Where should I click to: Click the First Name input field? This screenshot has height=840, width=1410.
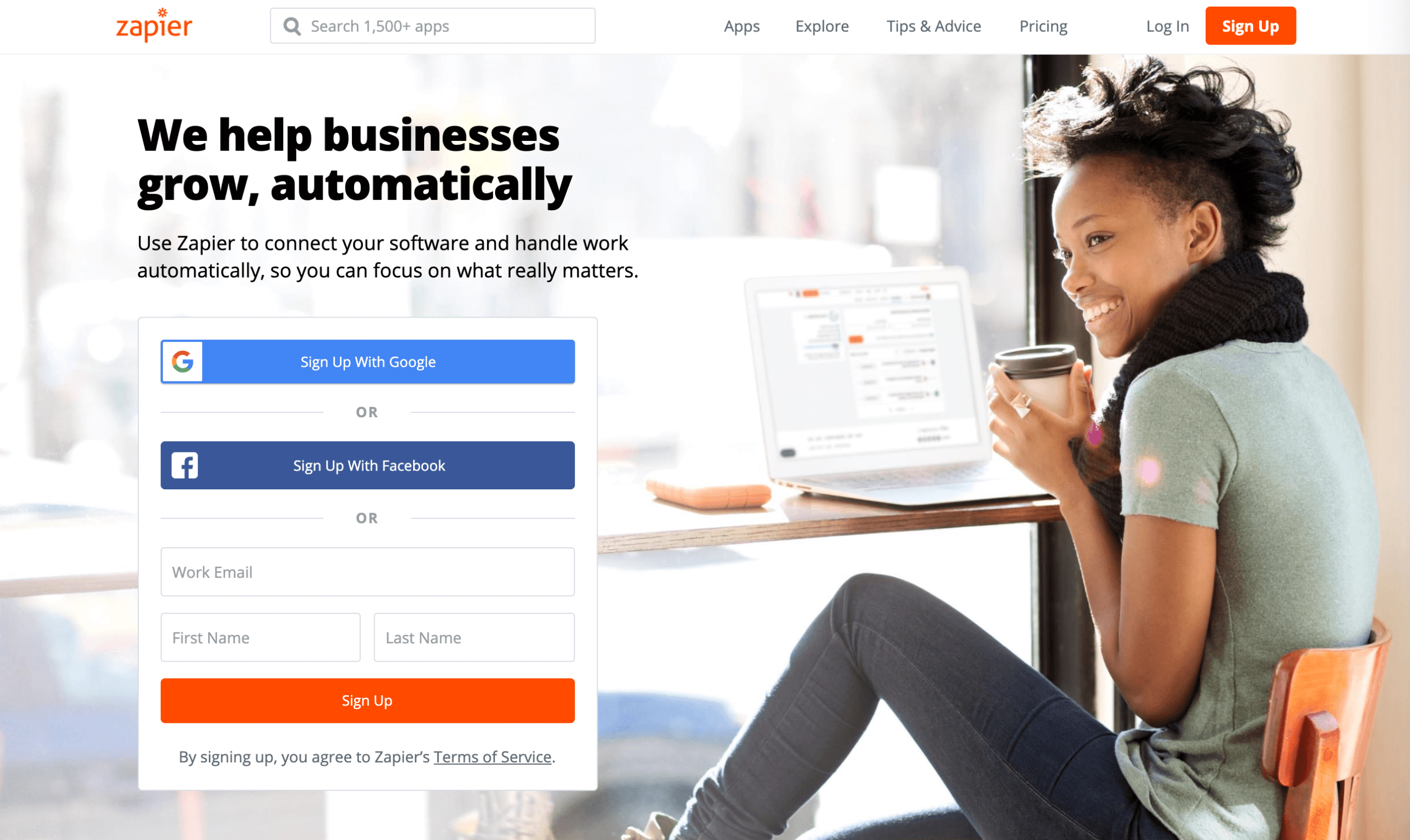tap(261, 636)
